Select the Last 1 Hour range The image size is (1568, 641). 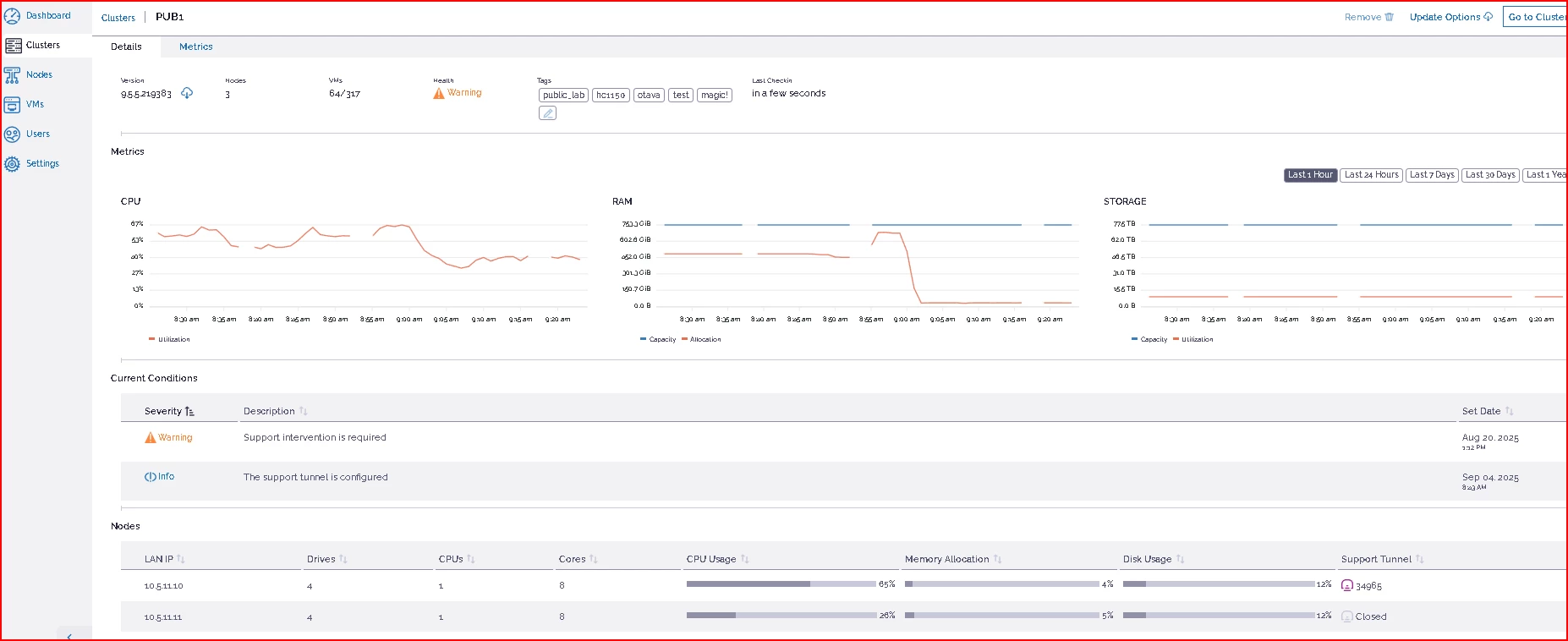pos(1310,175)
